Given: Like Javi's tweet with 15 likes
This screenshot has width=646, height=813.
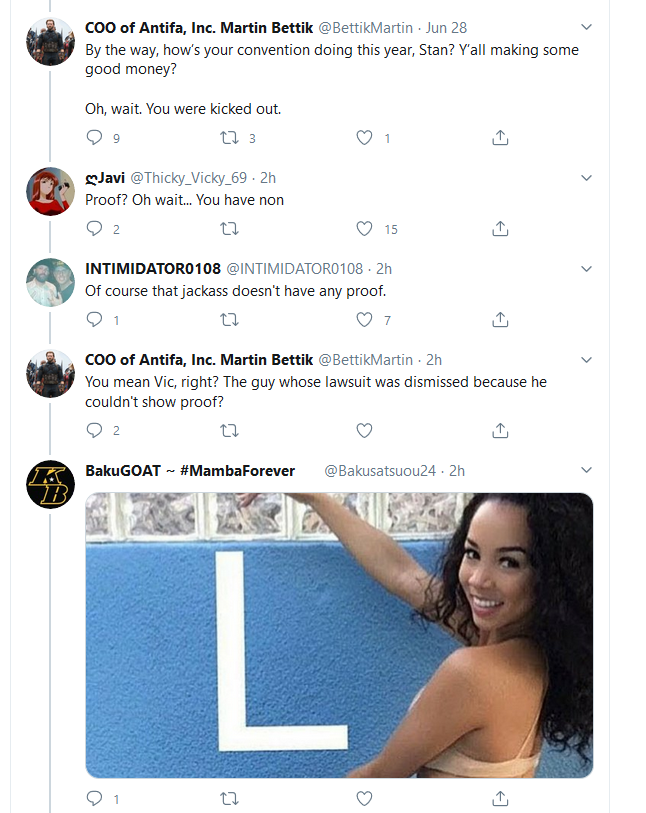Looking at the screenshot, I should (x=364, y=229).
